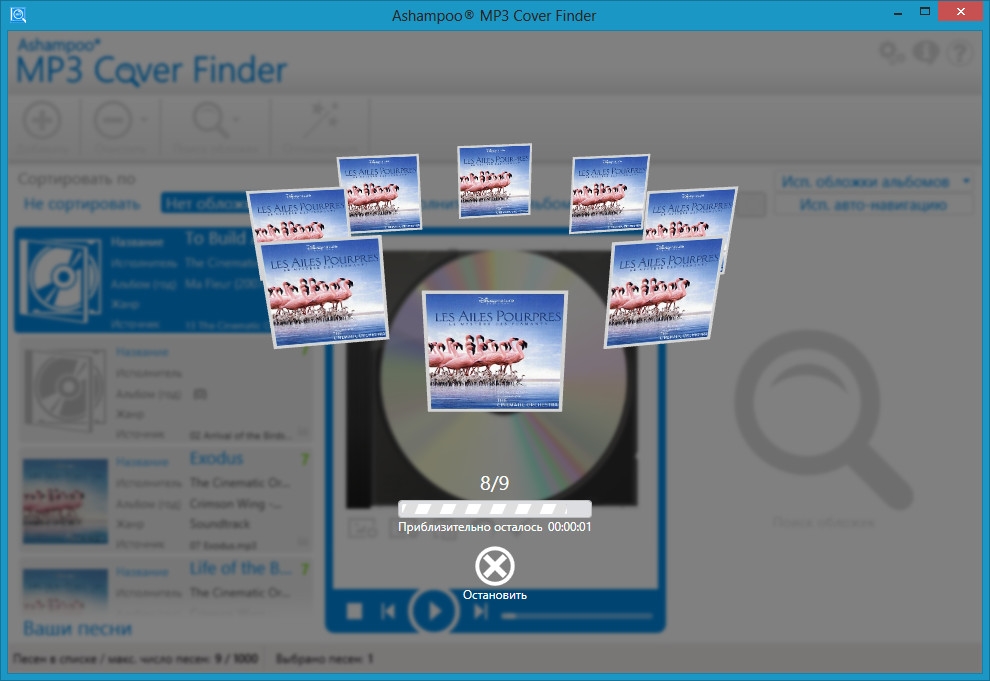The height and width of the screenshot is (681, 990).
Task: Click the Приблизительно осталось time text
Action: coord(494,526)
